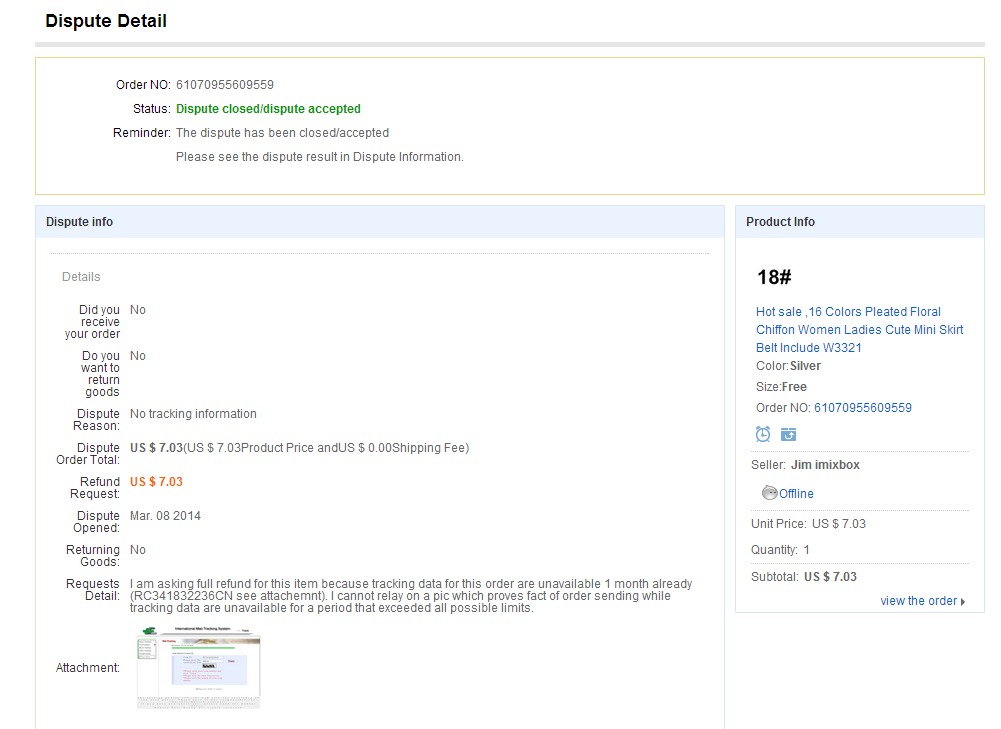
Task: Click the green 'Dispute closed/dispute accepted' status
Action: 268,109
